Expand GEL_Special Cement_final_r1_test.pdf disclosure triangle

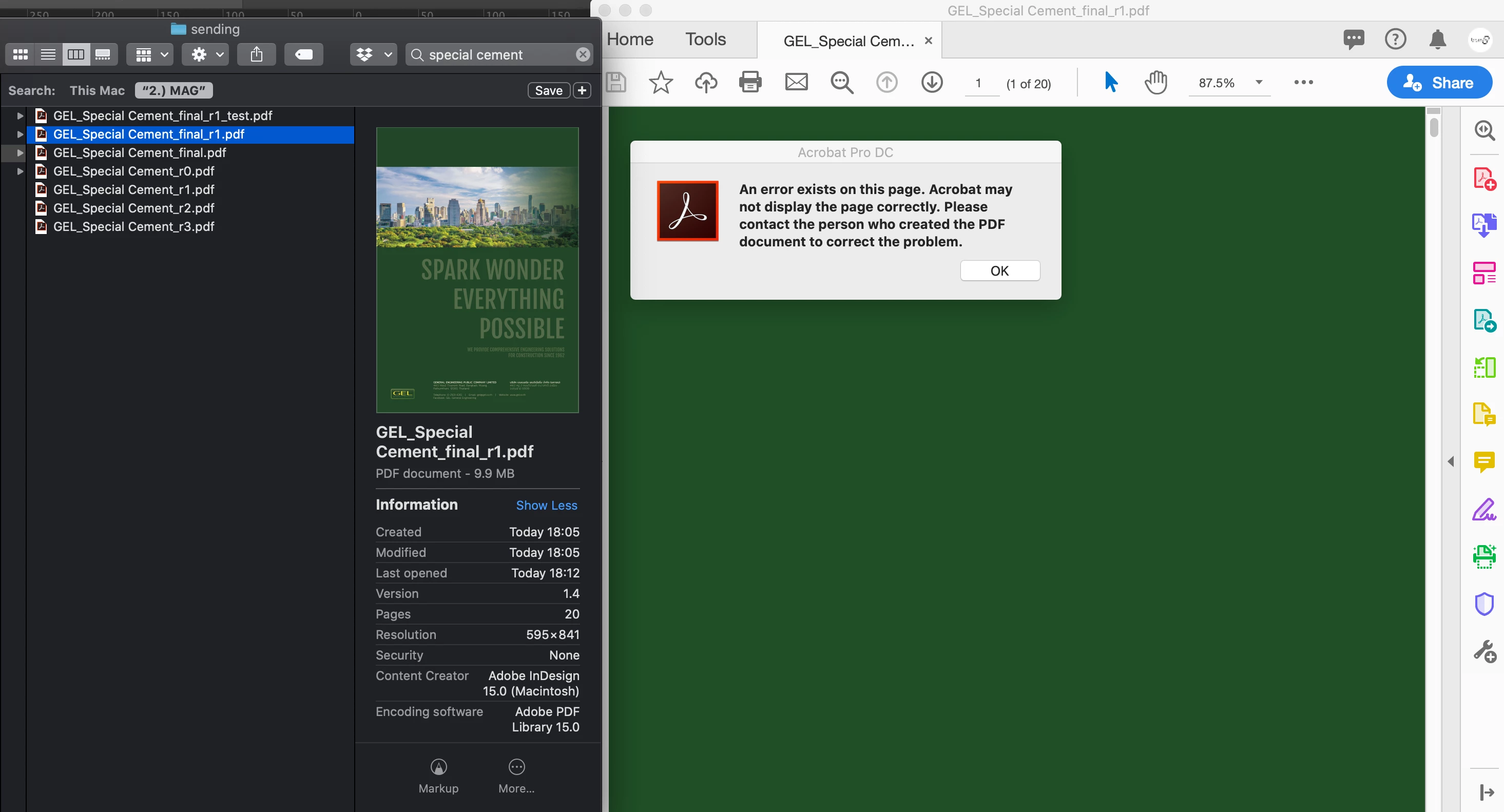tap(20, 115)
